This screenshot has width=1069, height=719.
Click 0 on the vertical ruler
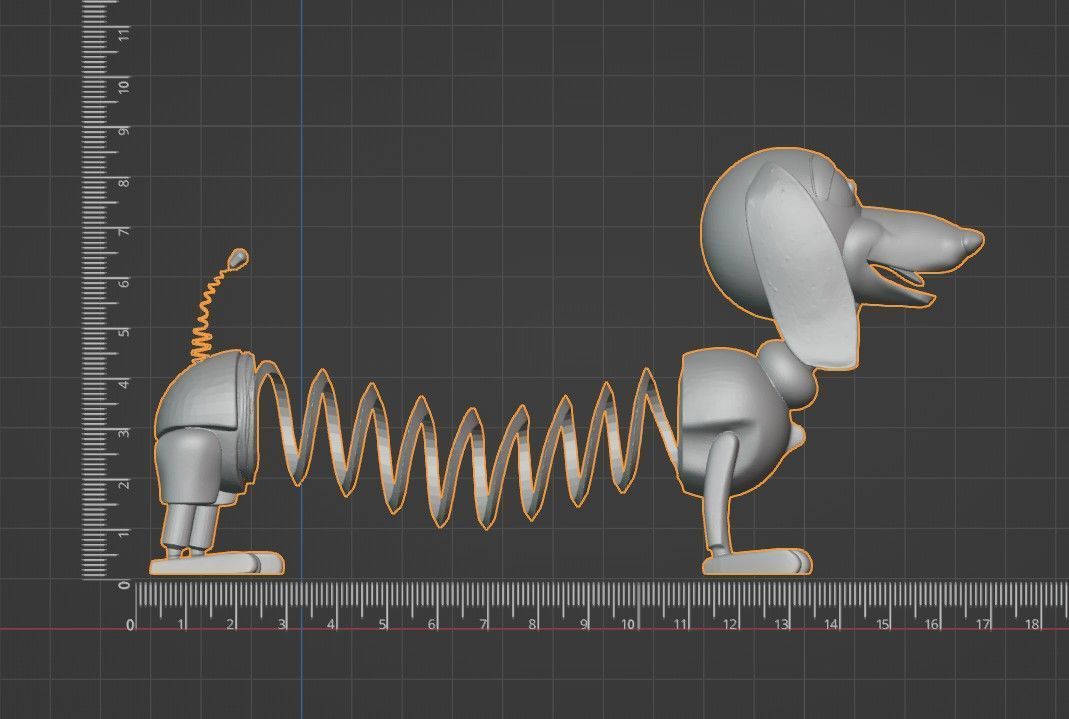pyautogui.click(x=123, y=585)
